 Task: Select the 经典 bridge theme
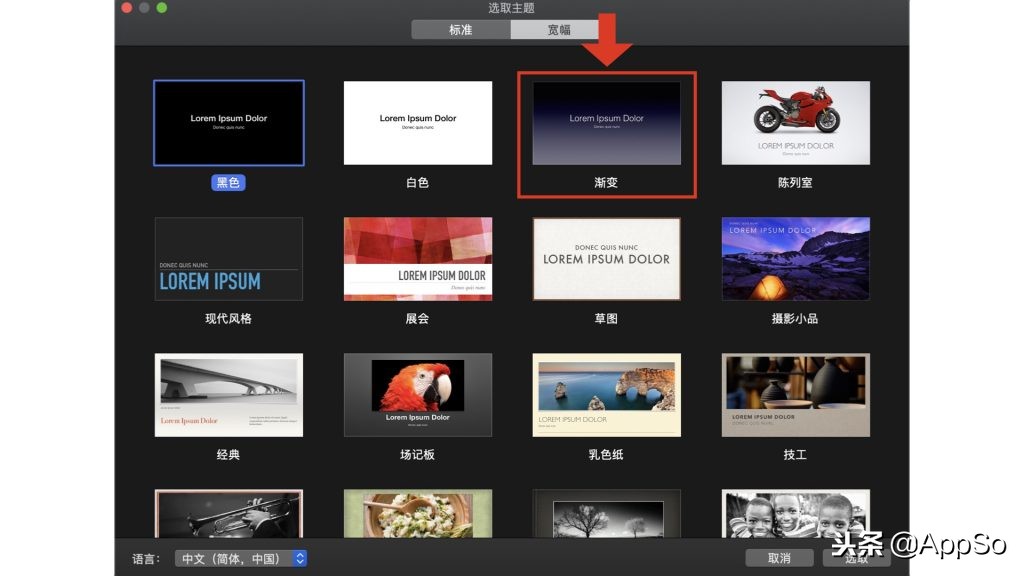[x=228, y=394]
